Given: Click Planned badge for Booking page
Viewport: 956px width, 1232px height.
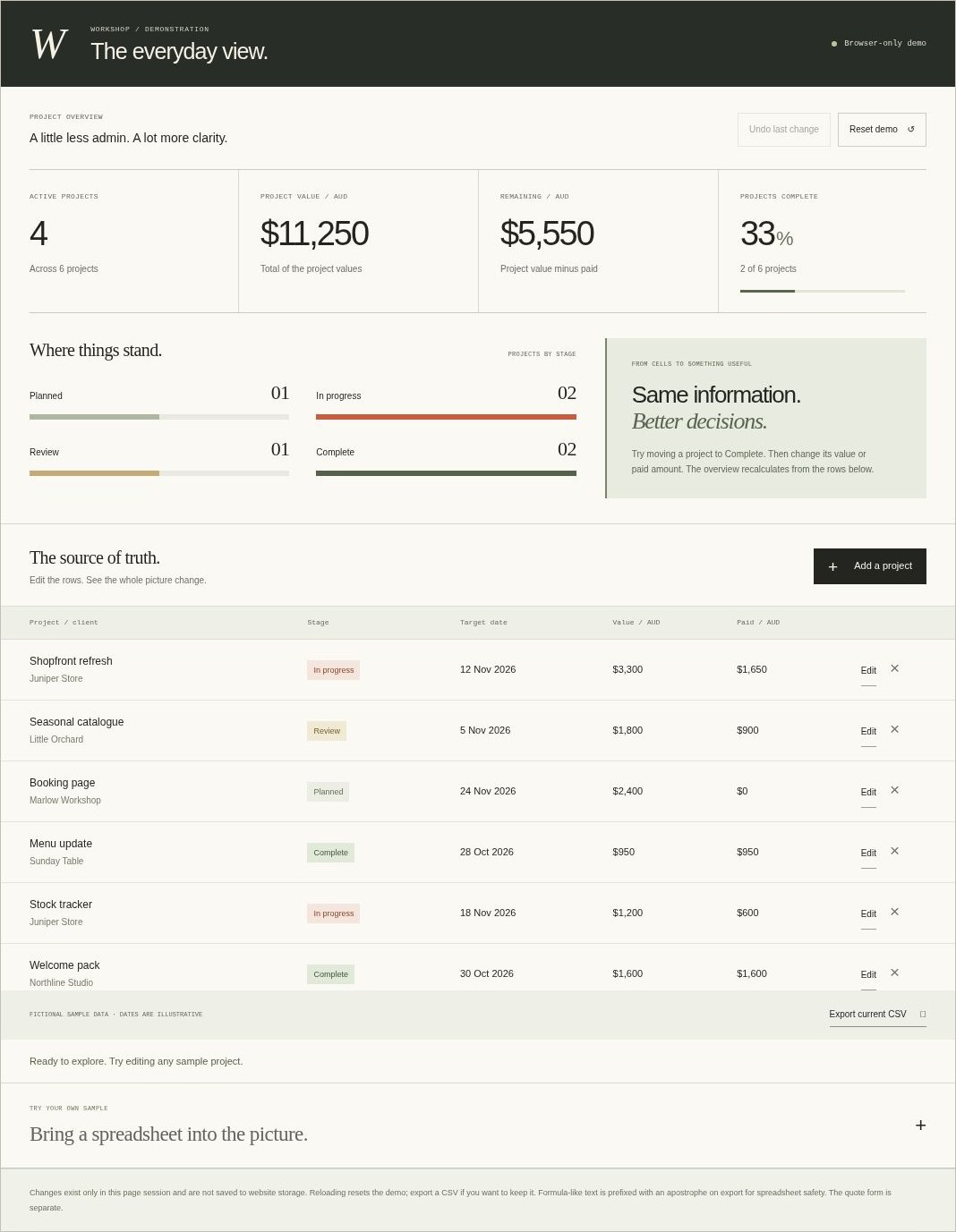Looking at the screenshot, I should pyautogui.click(x=328, y=792).
